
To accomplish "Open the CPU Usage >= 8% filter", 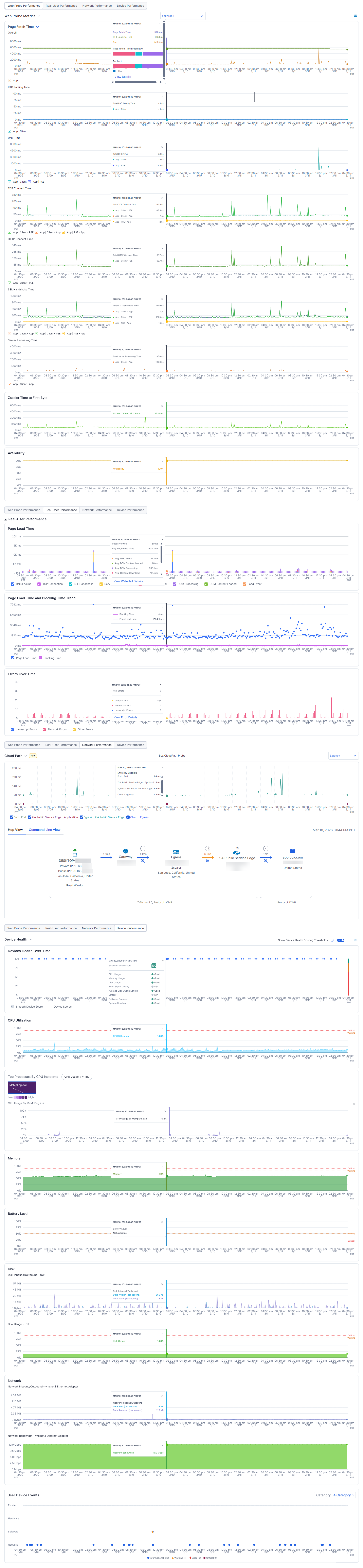I will click(77, 1077).
